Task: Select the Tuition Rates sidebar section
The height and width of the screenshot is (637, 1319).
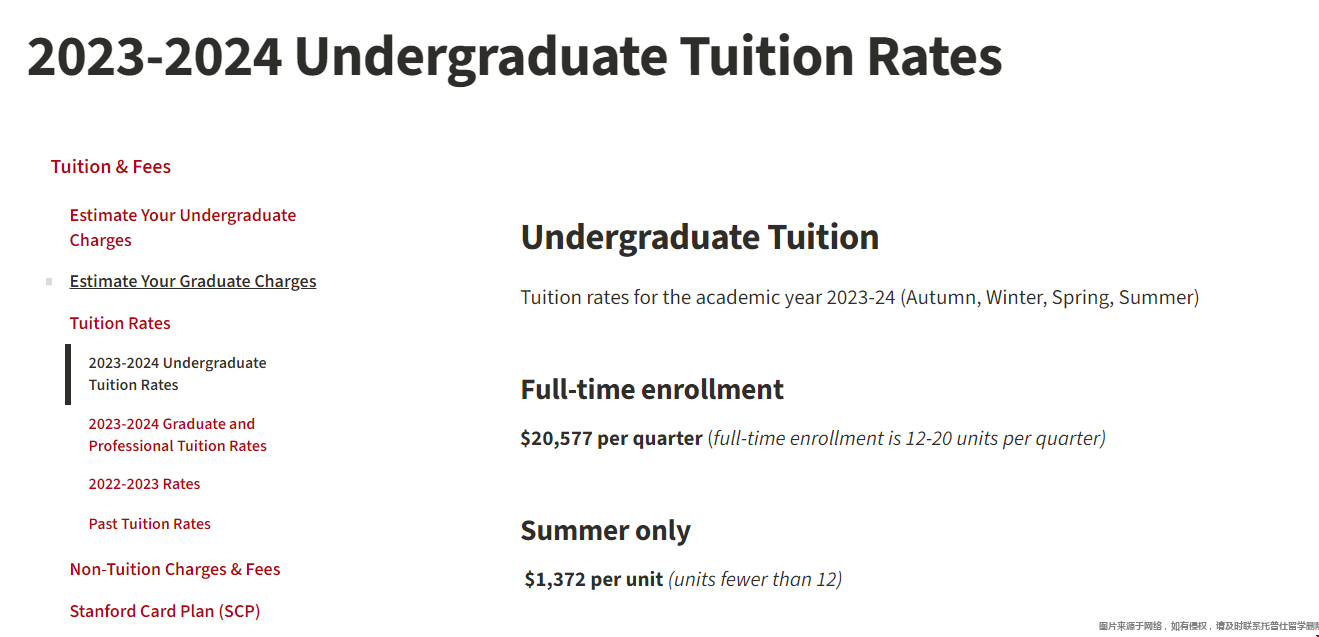Action: click(x=120, y=323)
